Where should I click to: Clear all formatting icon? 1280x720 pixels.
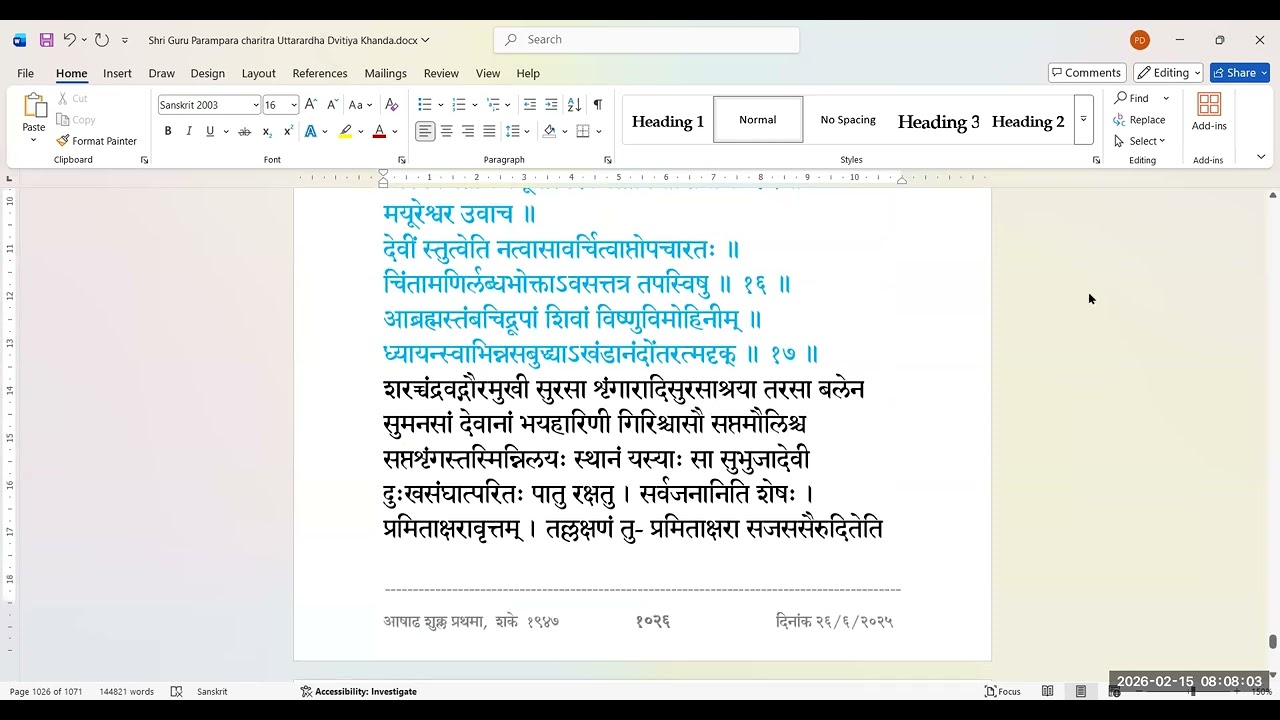click(392, 105)
